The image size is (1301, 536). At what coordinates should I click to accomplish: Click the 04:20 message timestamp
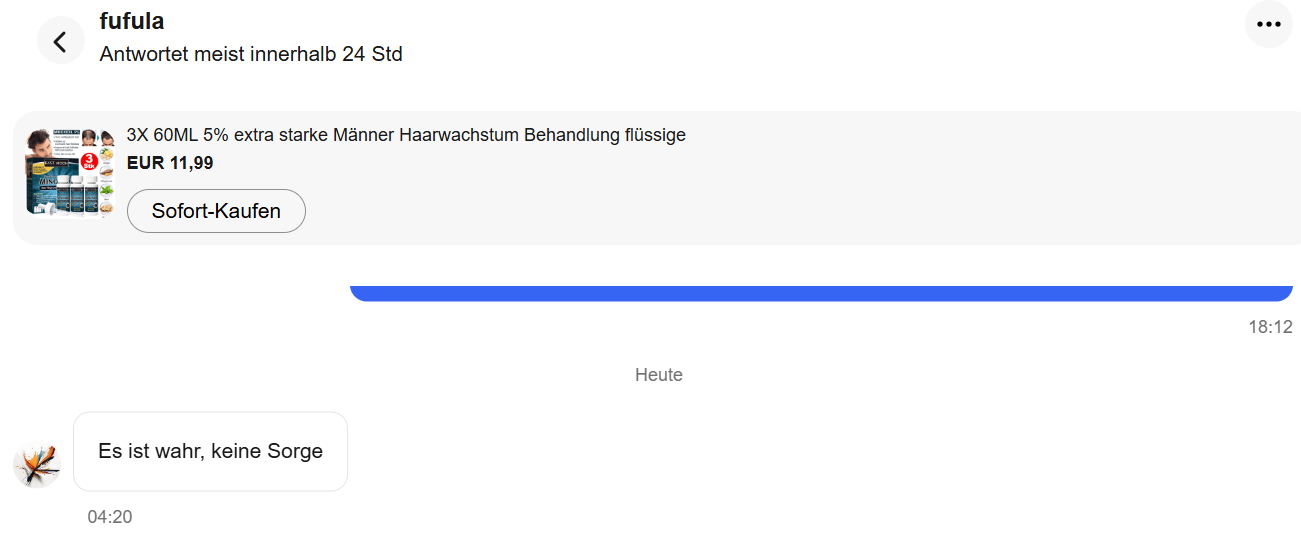110,517
